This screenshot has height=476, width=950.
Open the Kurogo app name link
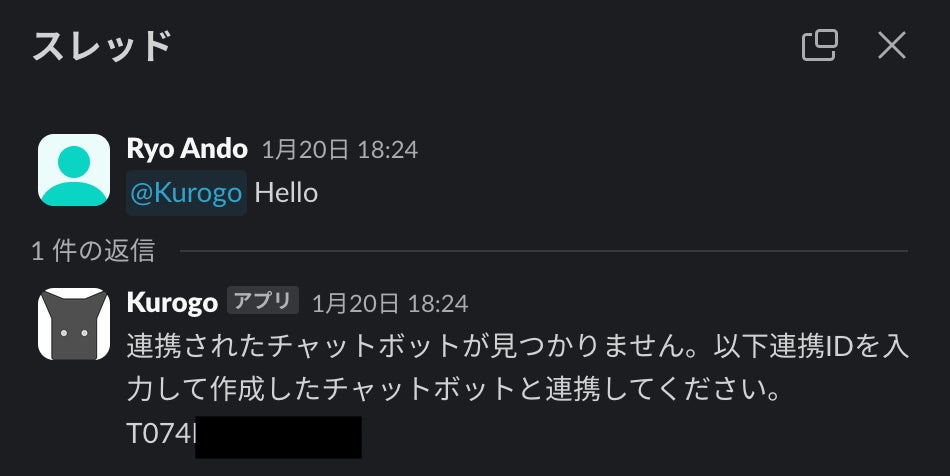point(172,302)
